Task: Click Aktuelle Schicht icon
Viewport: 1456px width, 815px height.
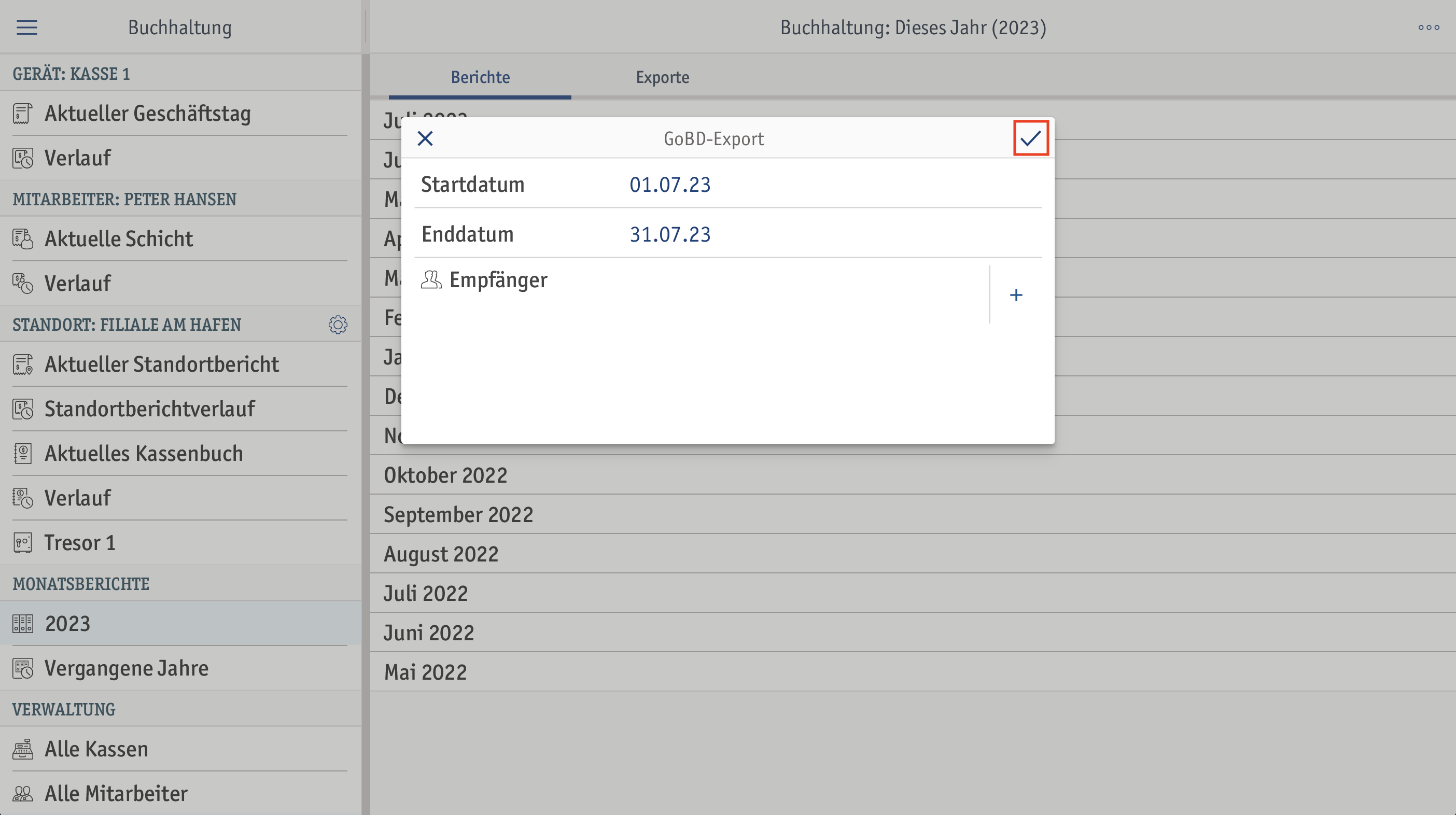Action: coord(23,239)
